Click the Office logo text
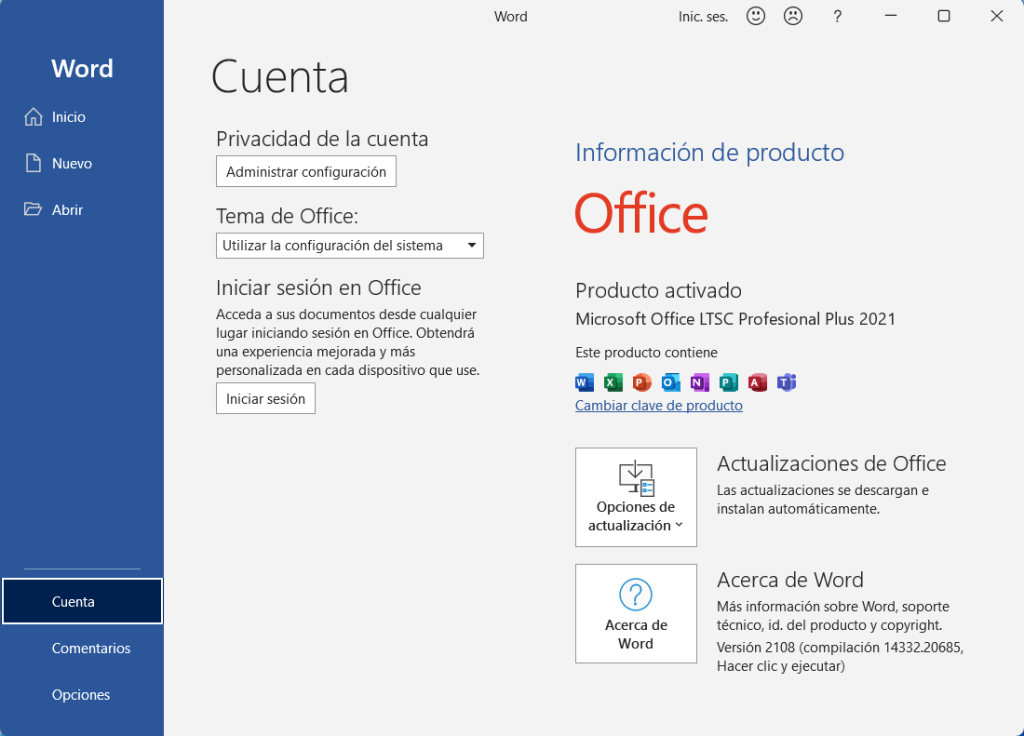Image resolution: width=1024 pixels, height=736 pixels. coord(641,214)
